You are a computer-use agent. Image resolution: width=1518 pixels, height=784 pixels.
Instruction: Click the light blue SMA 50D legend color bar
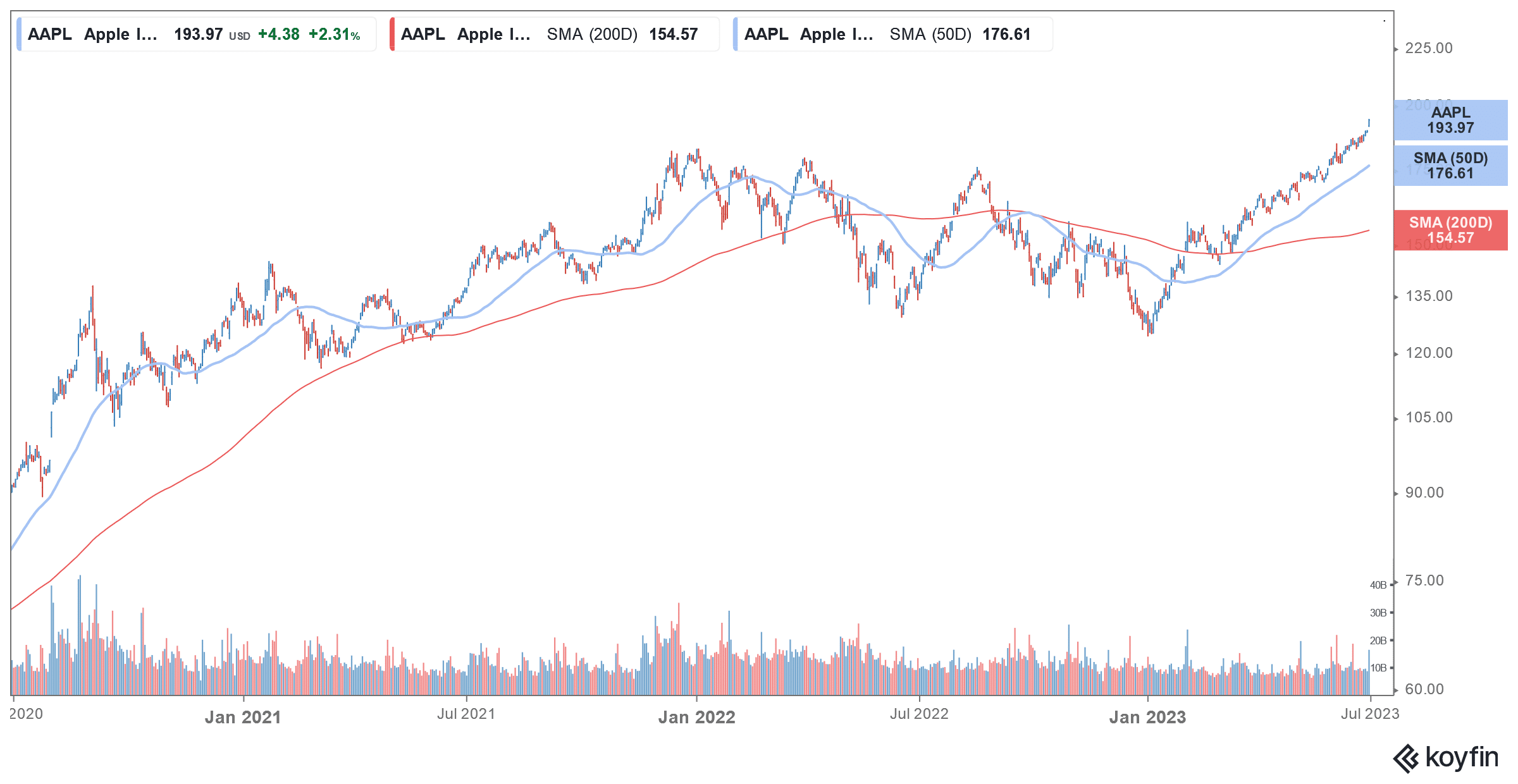coord(735,34)
